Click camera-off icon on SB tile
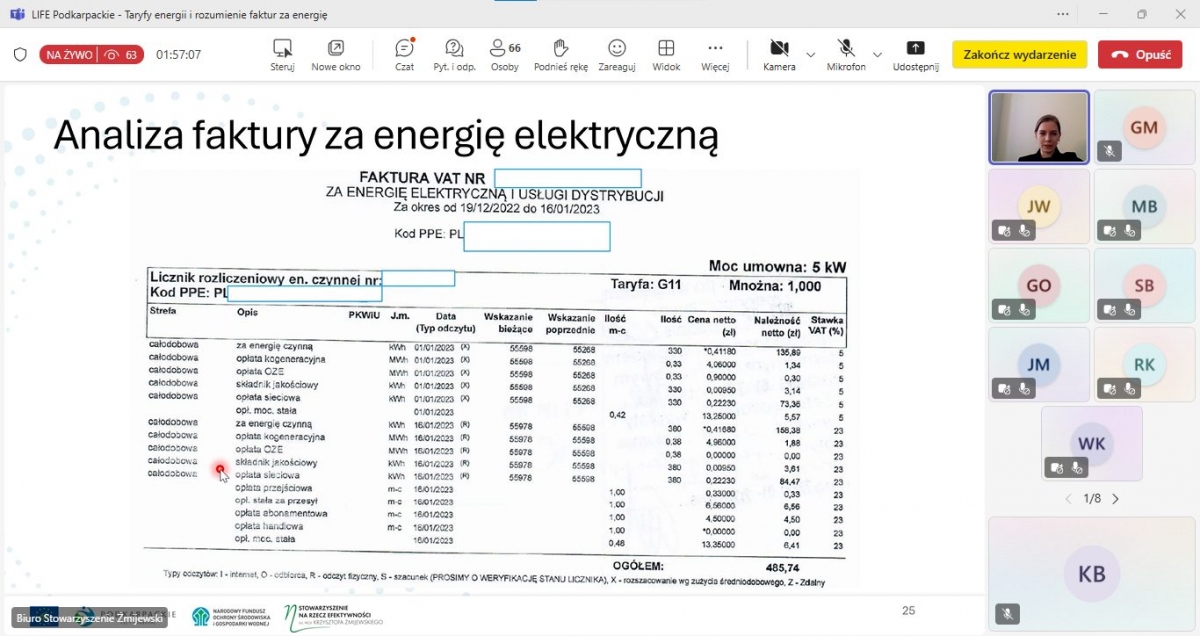Screen dimensions: 1200x636 click(x=1109, y=309)
